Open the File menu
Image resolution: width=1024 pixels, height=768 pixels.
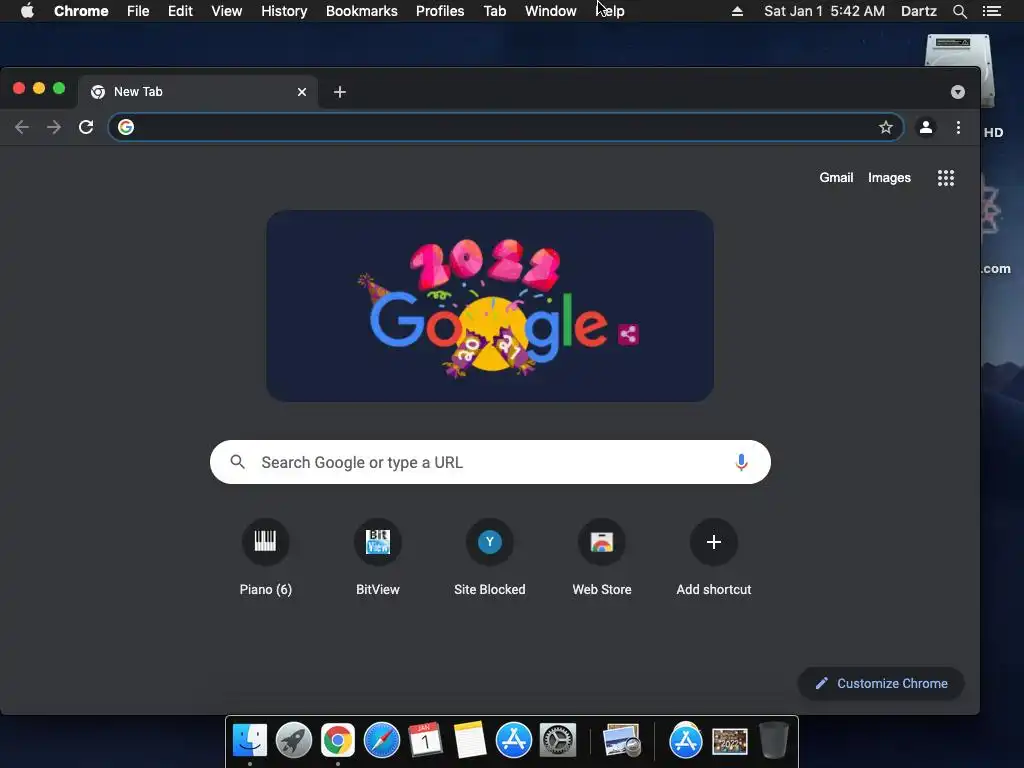[x=138, y=11]
